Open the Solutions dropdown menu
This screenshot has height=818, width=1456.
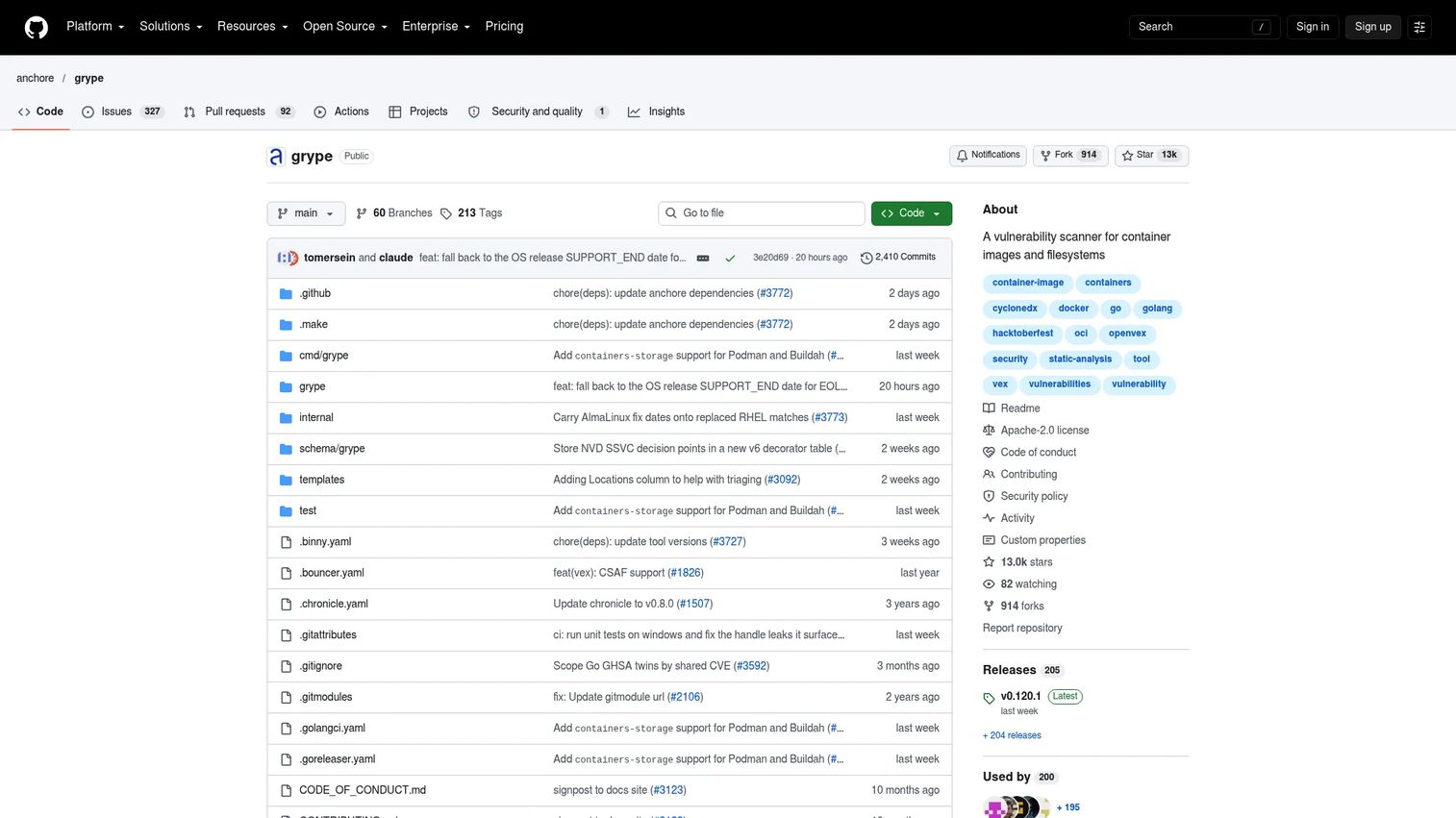coord(171,27)
